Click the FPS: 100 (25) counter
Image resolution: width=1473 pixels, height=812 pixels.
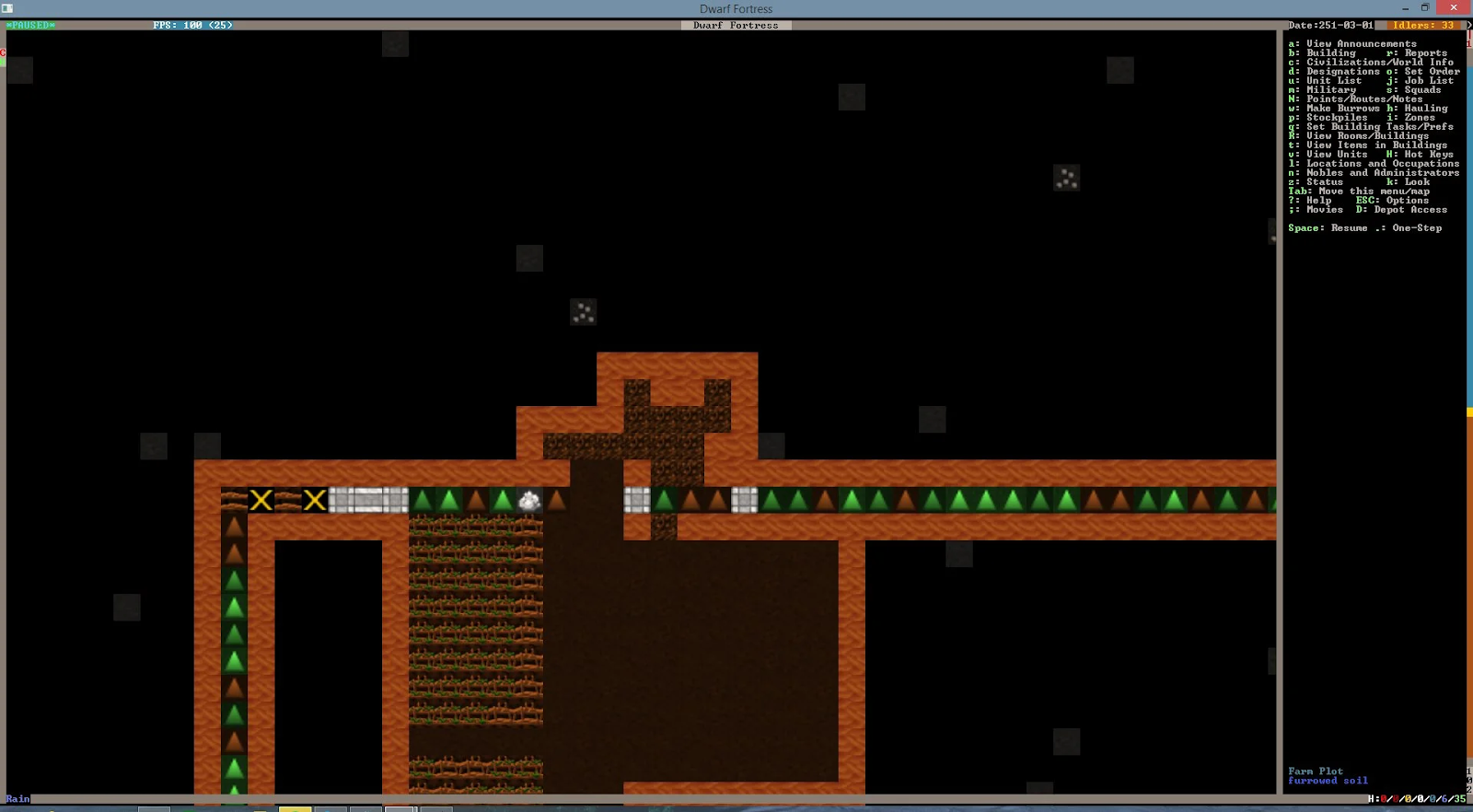(x=192, y=26)
